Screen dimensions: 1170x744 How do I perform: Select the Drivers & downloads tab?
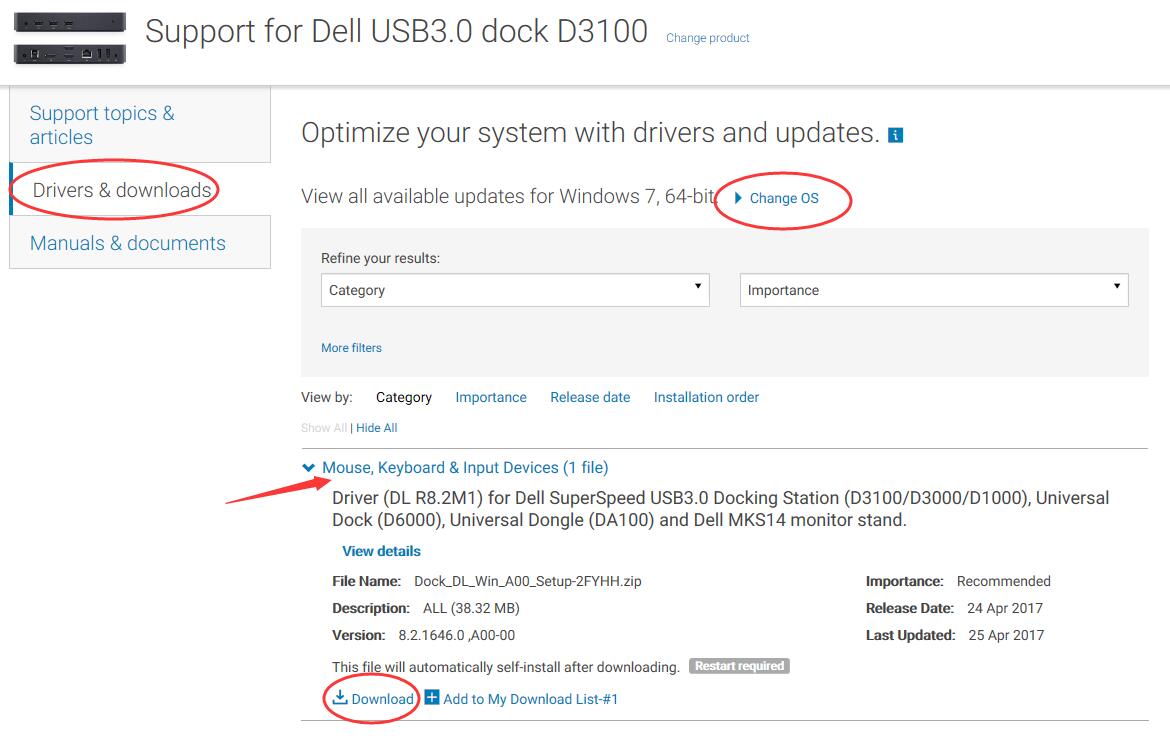(140, 190)
